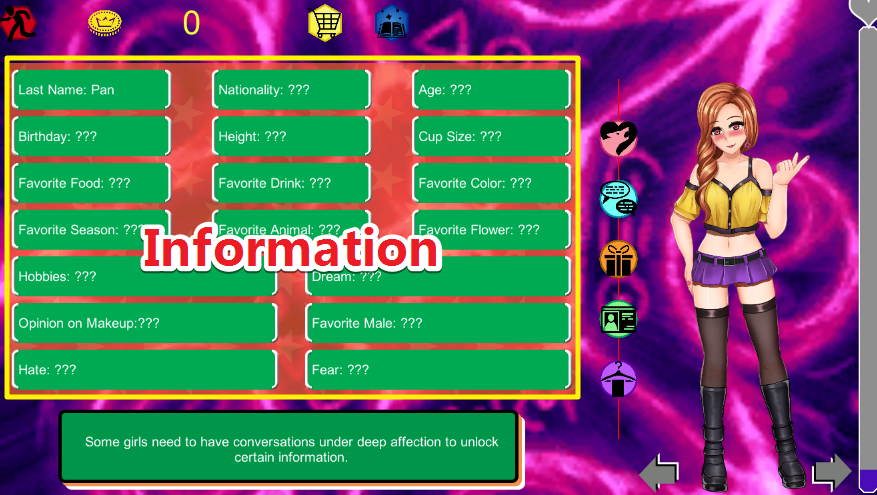
Task: Select the 'Favorite Food: ???' field
Action: tap(91, 183)
